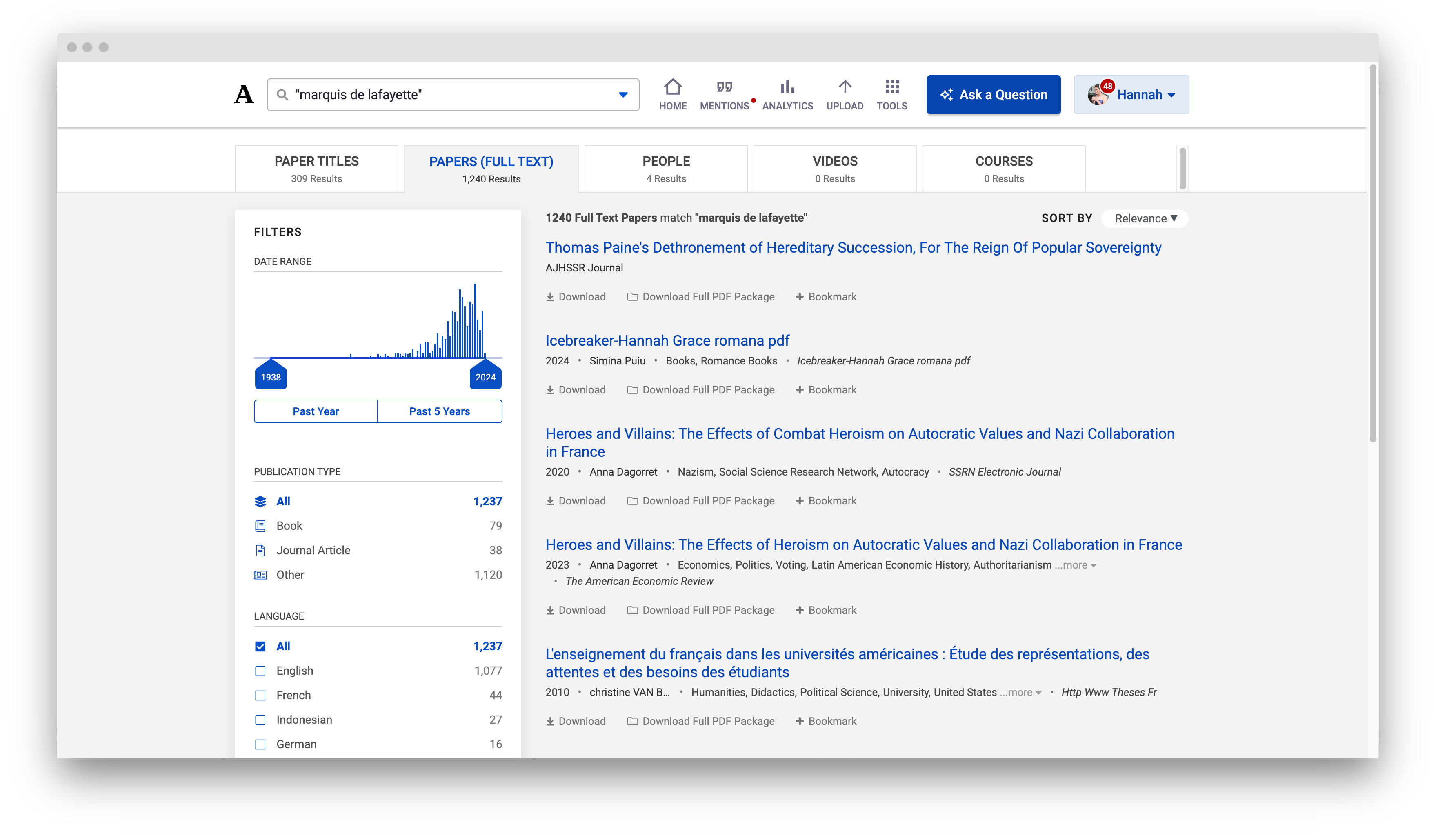The height and width of the screenshot is (840, 1436).
Task: Uncheck the All language checkbox
Action: 260,646
